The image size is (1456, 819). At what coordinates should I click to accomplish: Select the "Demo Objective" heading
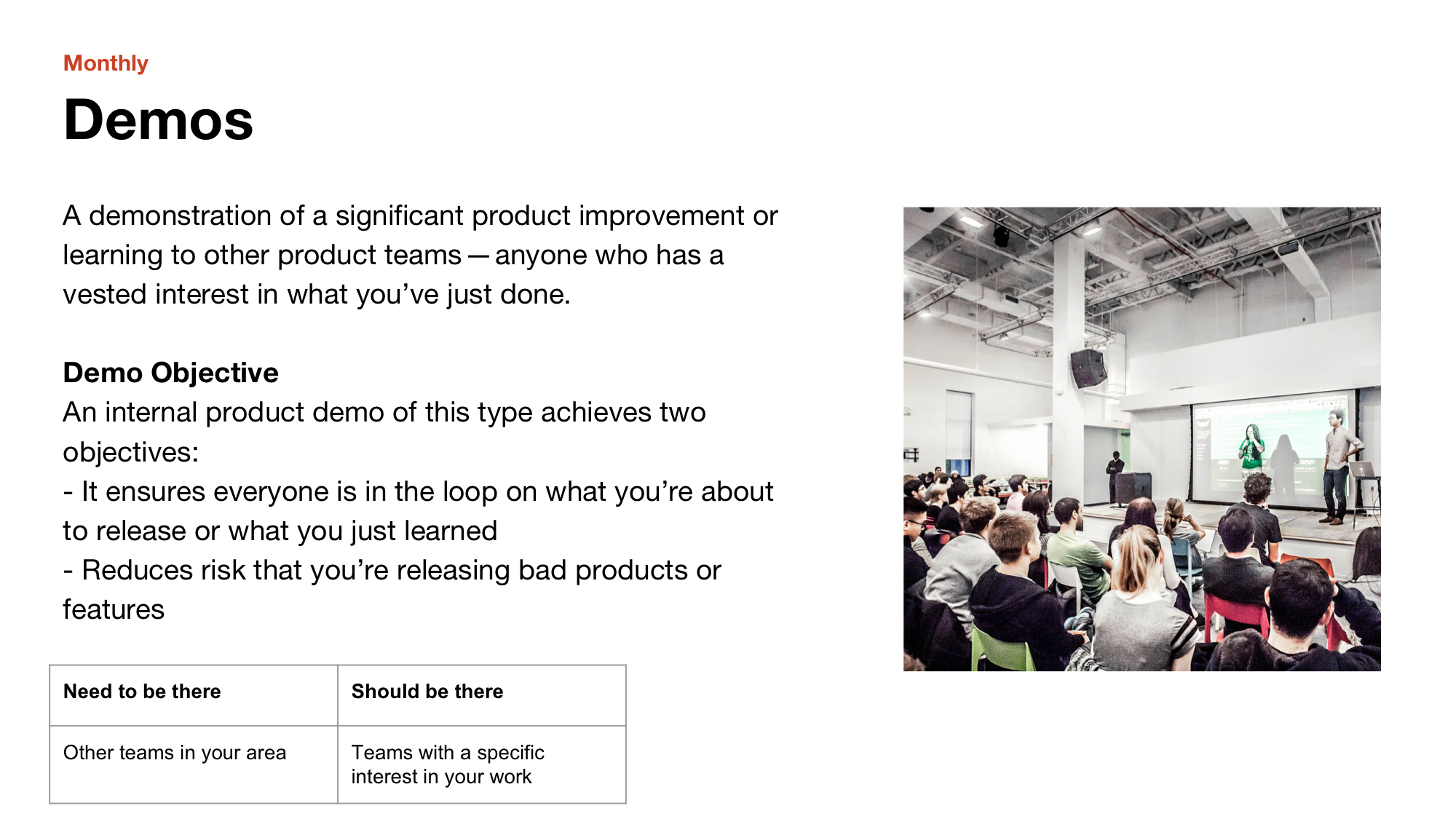170,373
